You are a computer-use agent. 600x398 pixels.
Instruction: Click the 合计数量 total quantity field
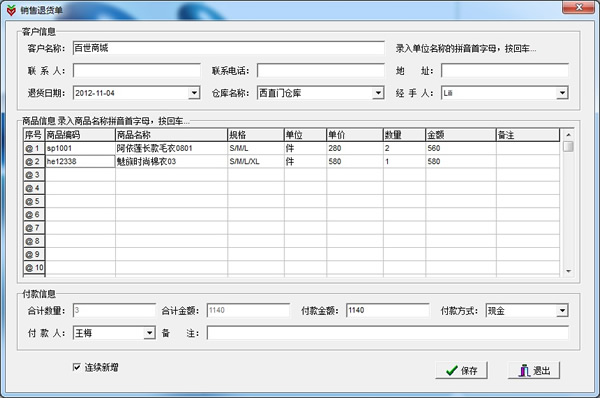click(x=114, y=310)
